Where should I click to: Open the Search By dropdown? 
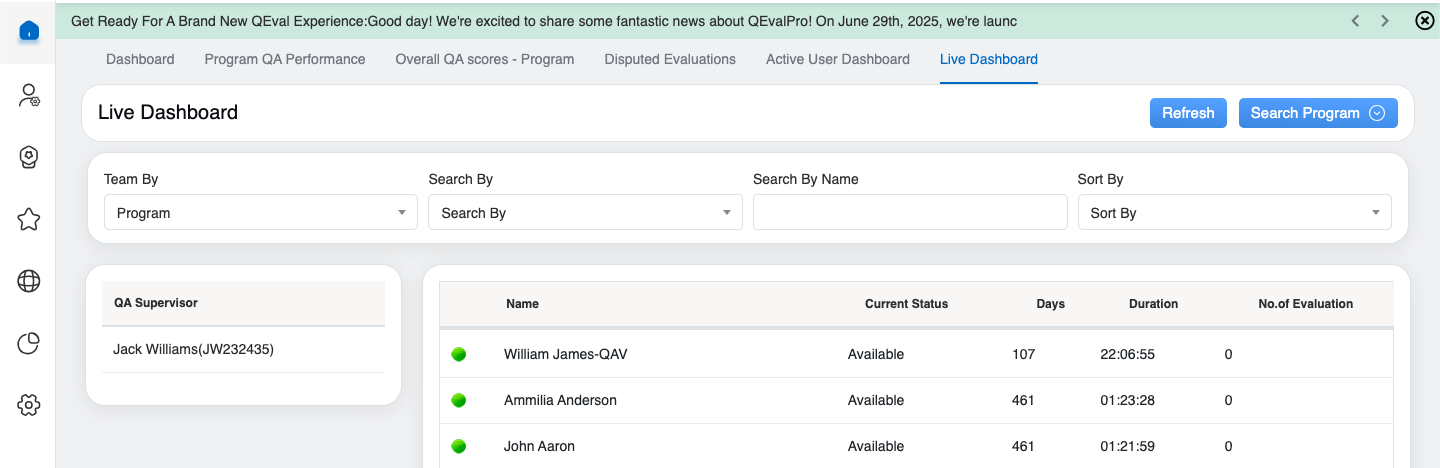click(x=585, y=213)
